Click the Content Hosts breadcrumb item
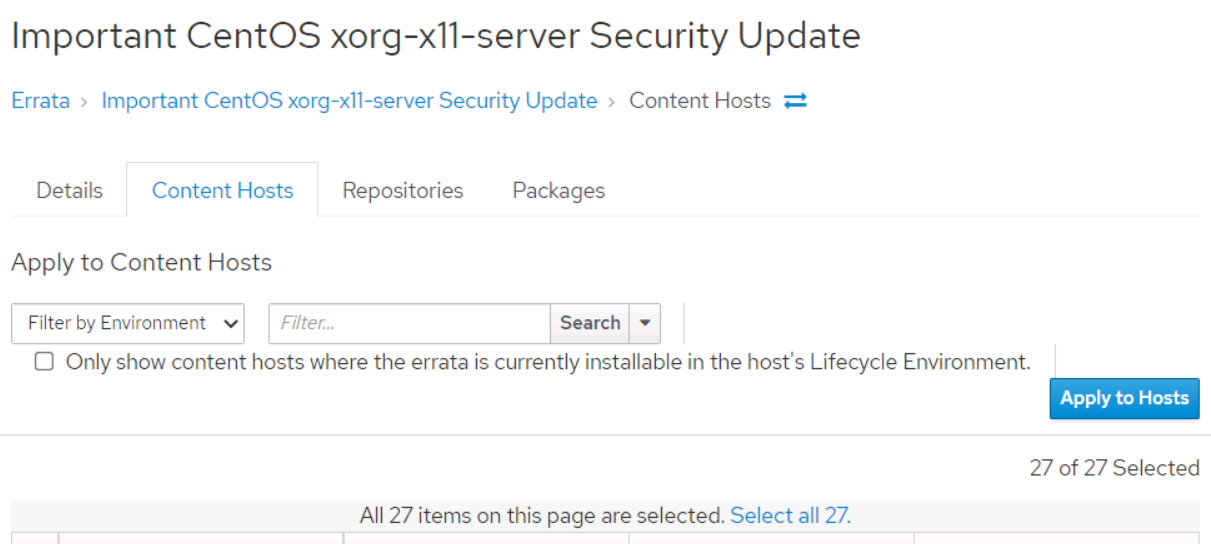 click(700, 101)
